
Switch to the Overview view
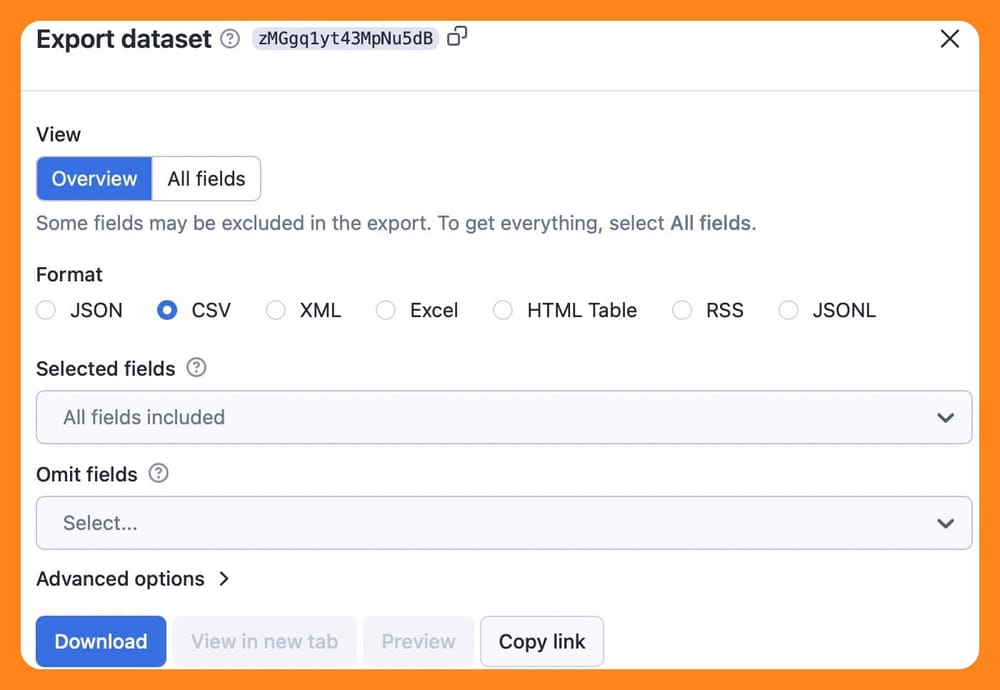(93, 178)
